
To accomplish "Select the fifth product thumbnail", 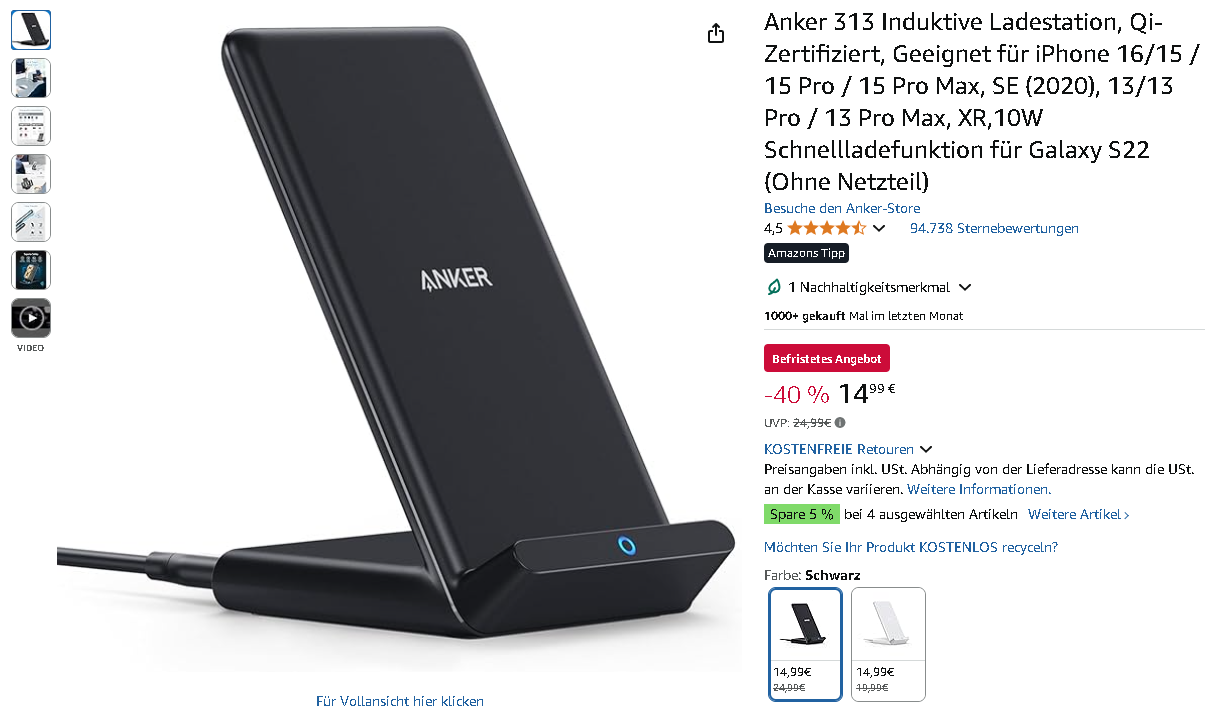I will click(31, 222).
